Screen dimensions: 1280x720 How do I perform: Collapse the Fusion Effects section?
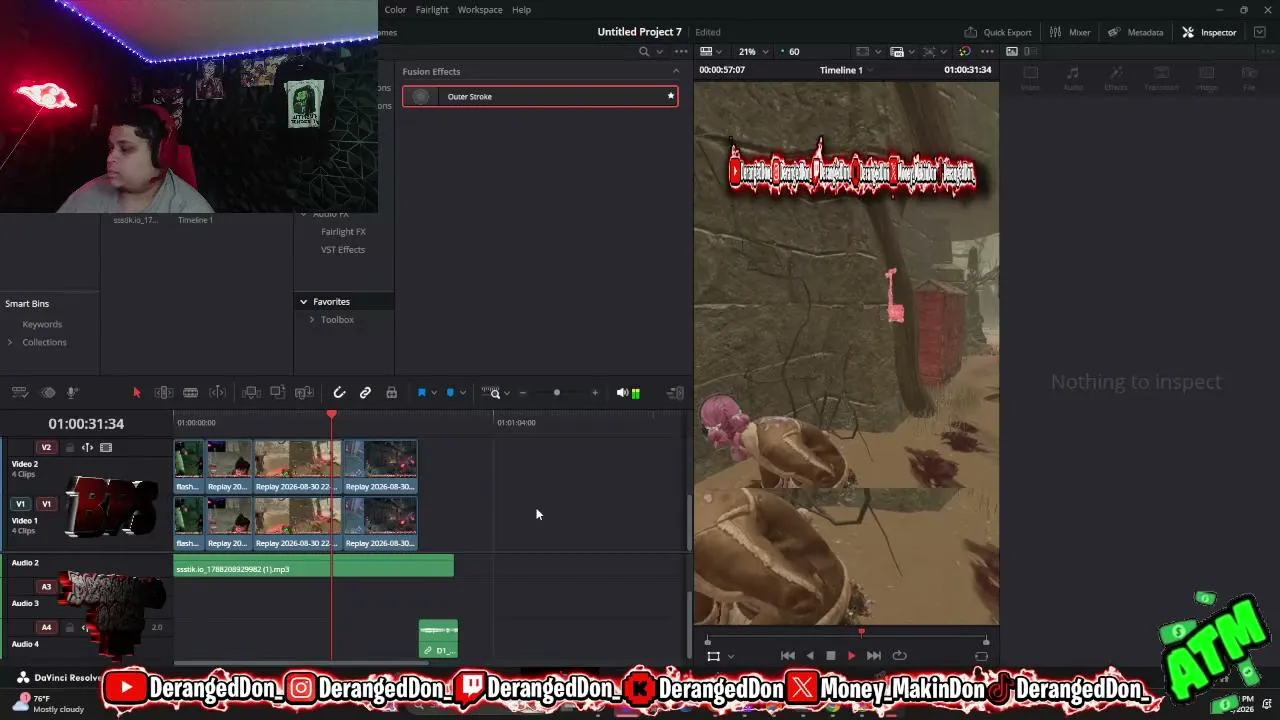click(676, 71)
